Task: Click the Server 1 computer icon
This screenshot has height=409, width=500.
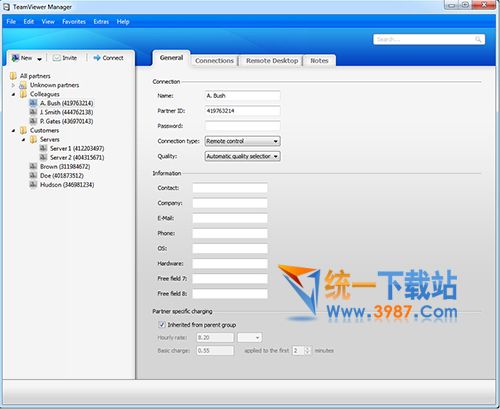Action: 43,148
